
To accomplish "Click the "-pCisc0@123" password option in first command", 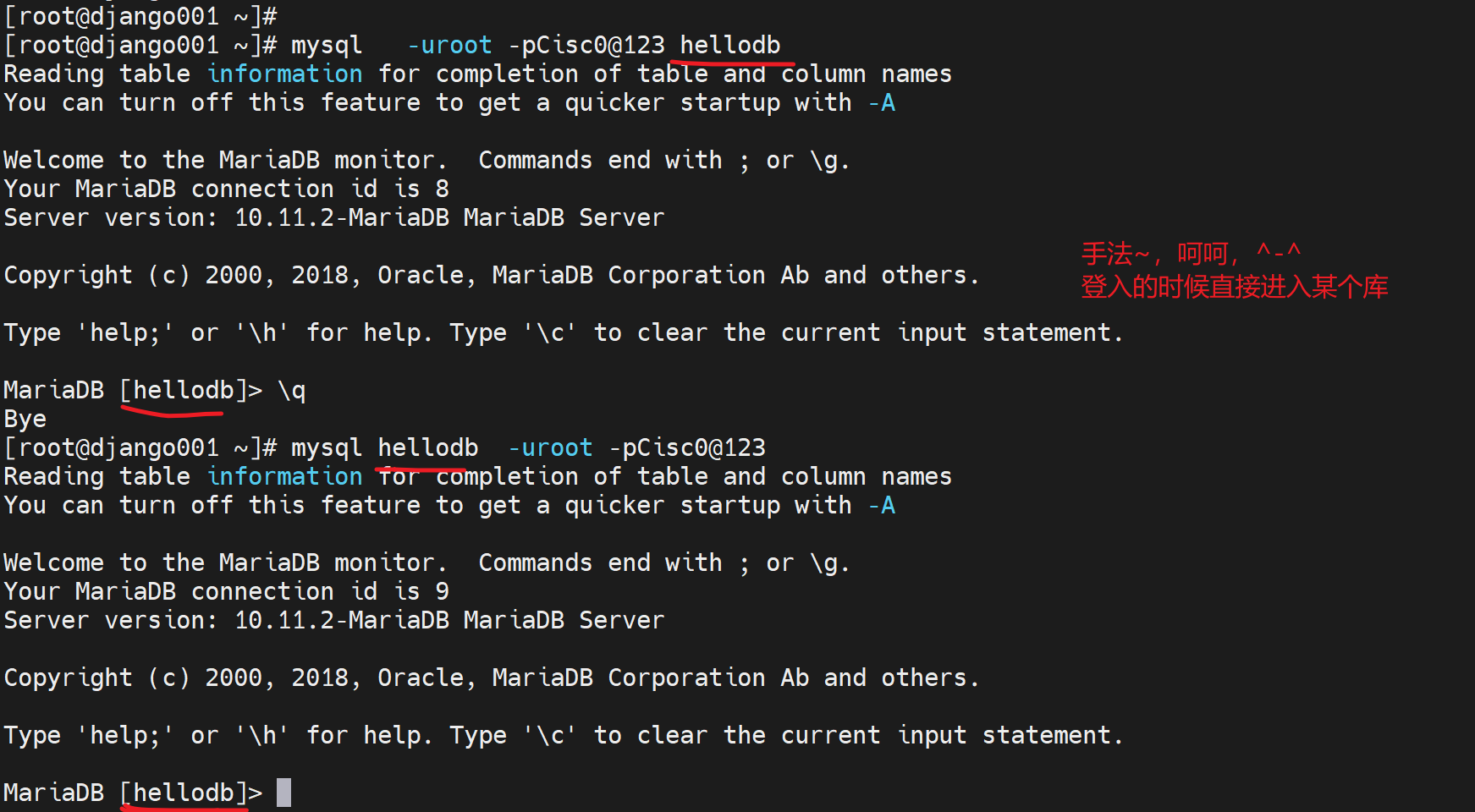I will [x=586, y=45].
